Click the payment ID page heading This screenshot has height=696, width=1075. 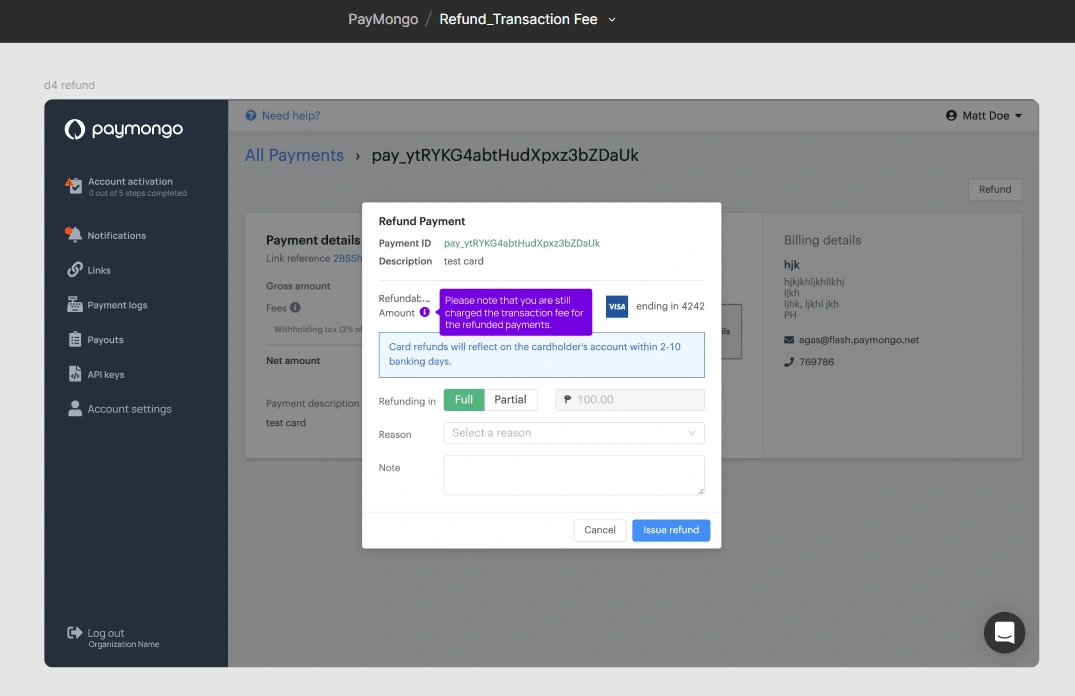coord(505,155)
